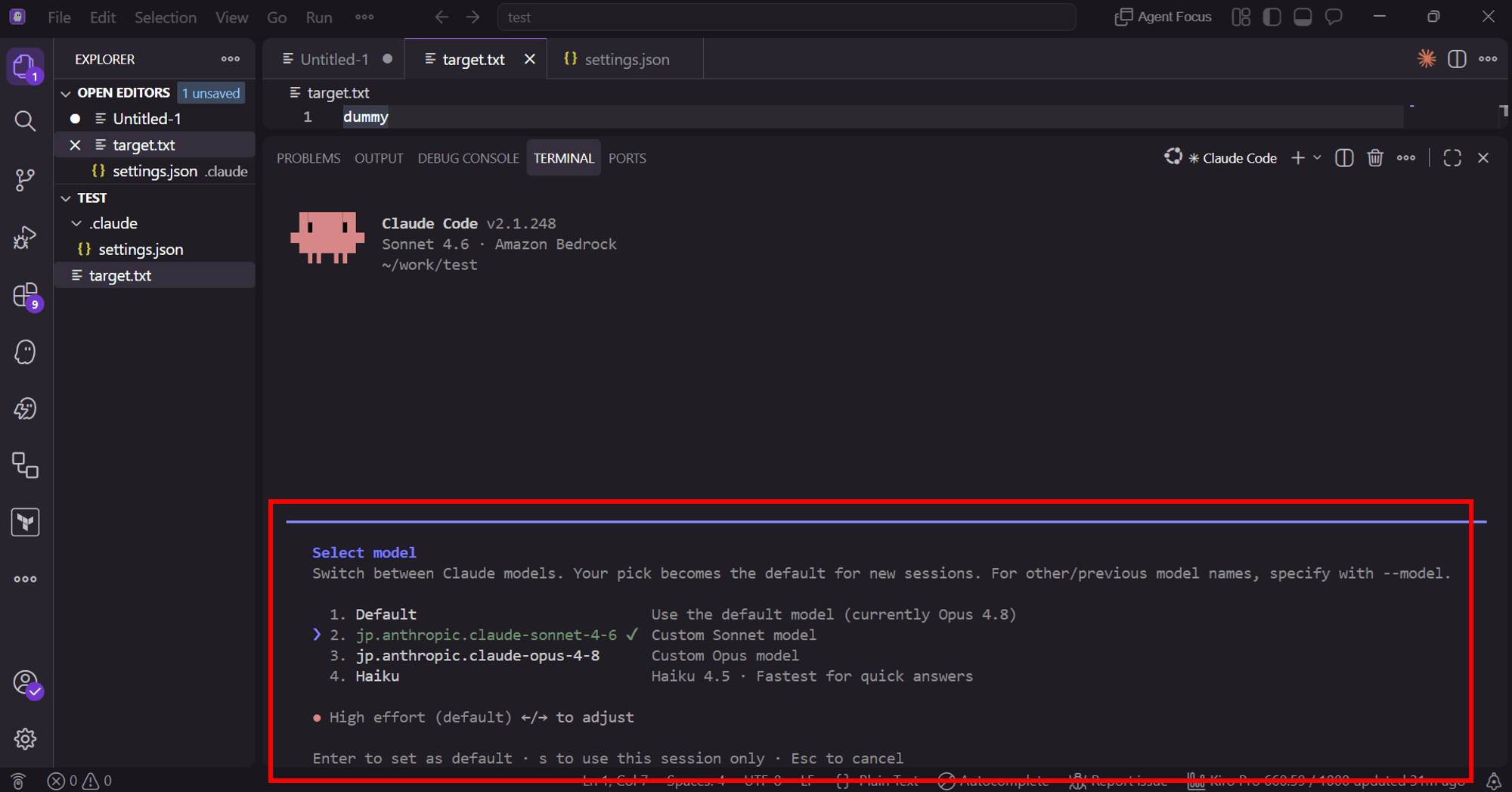Open terminal panel more actions
1512x792 pixels.
pos(1406,158)
